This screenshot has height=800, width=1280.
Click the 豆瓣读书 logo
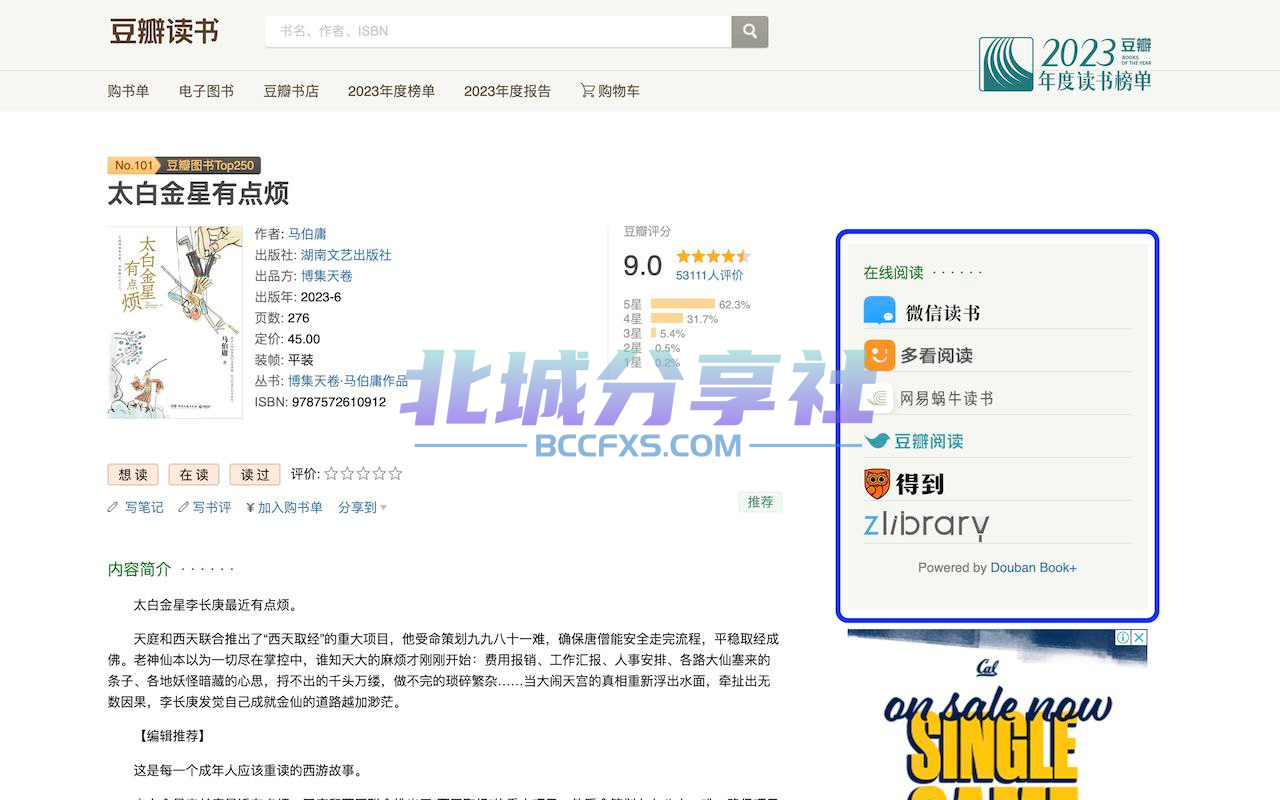pyautogui.click(x=164, y=31)
